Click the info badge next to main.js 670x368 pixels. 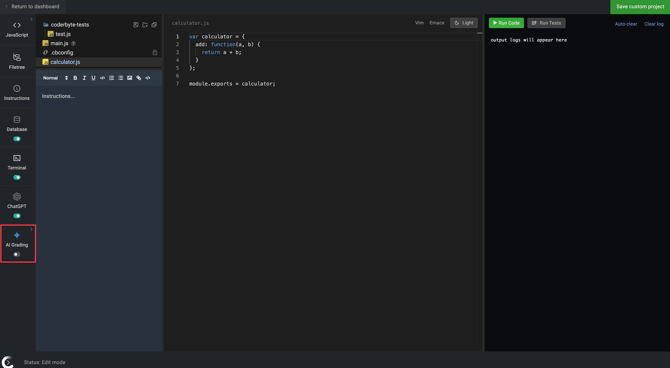pos(73,44)
